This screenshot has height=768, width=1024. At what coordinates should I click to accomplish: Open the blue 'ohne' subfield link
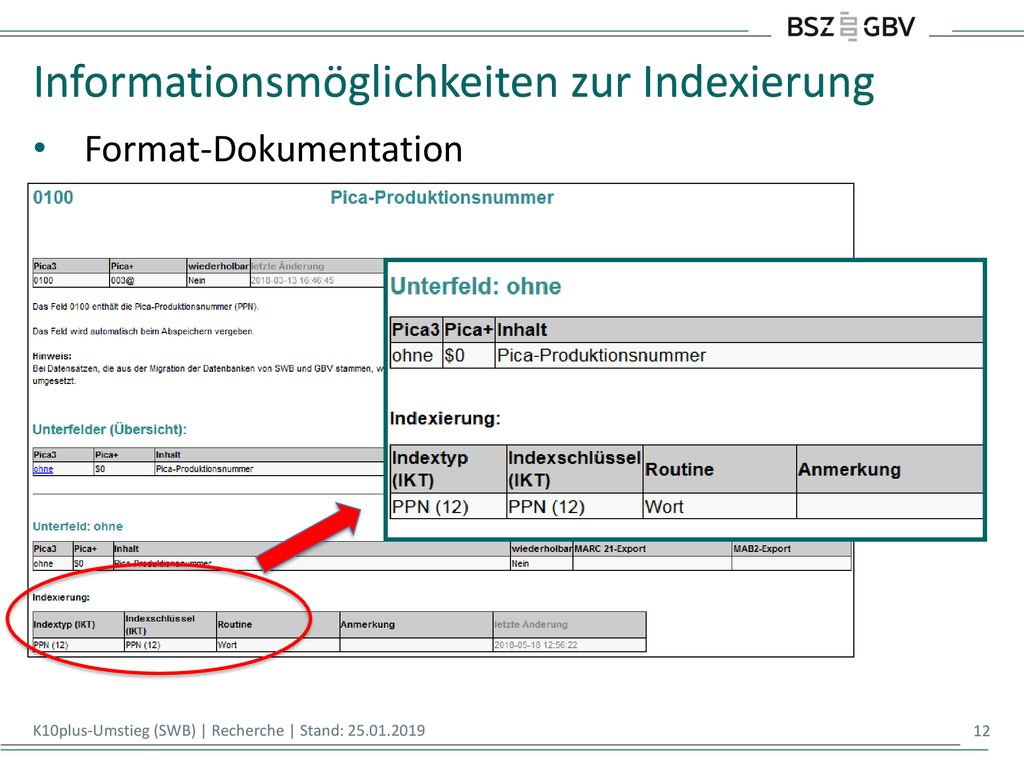tap(43, 469)
